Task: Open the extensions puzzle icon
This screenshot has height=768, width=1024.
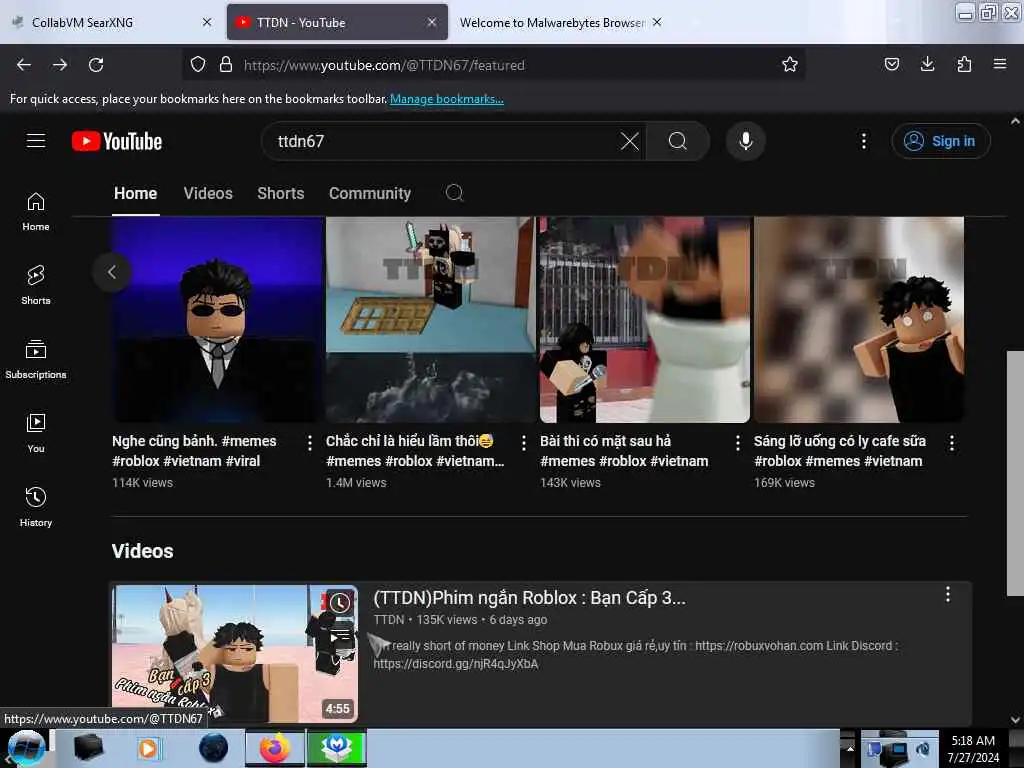Action: pos(964,64)
